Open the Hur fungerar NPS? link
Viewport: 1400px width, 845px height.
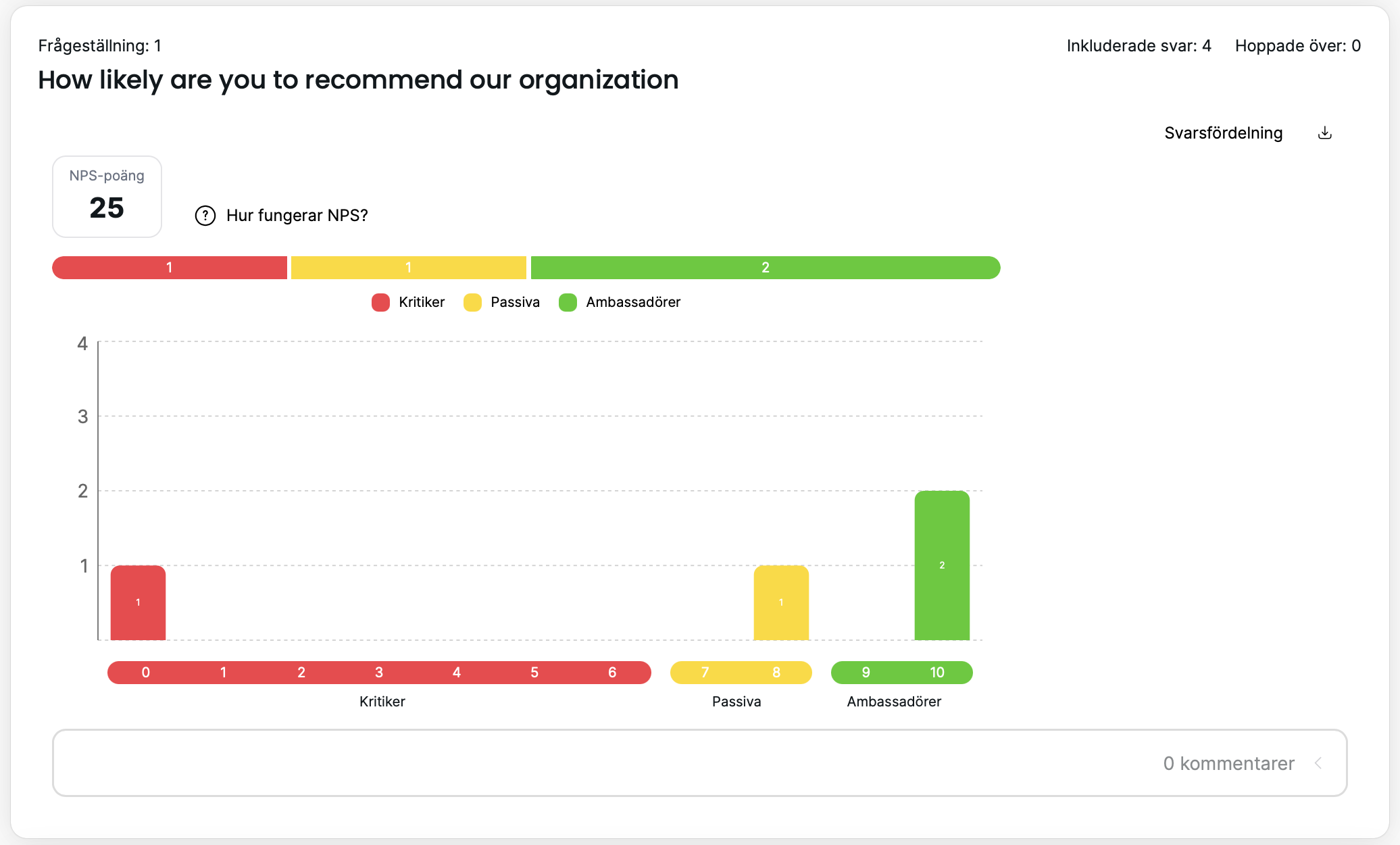[297, 216]
